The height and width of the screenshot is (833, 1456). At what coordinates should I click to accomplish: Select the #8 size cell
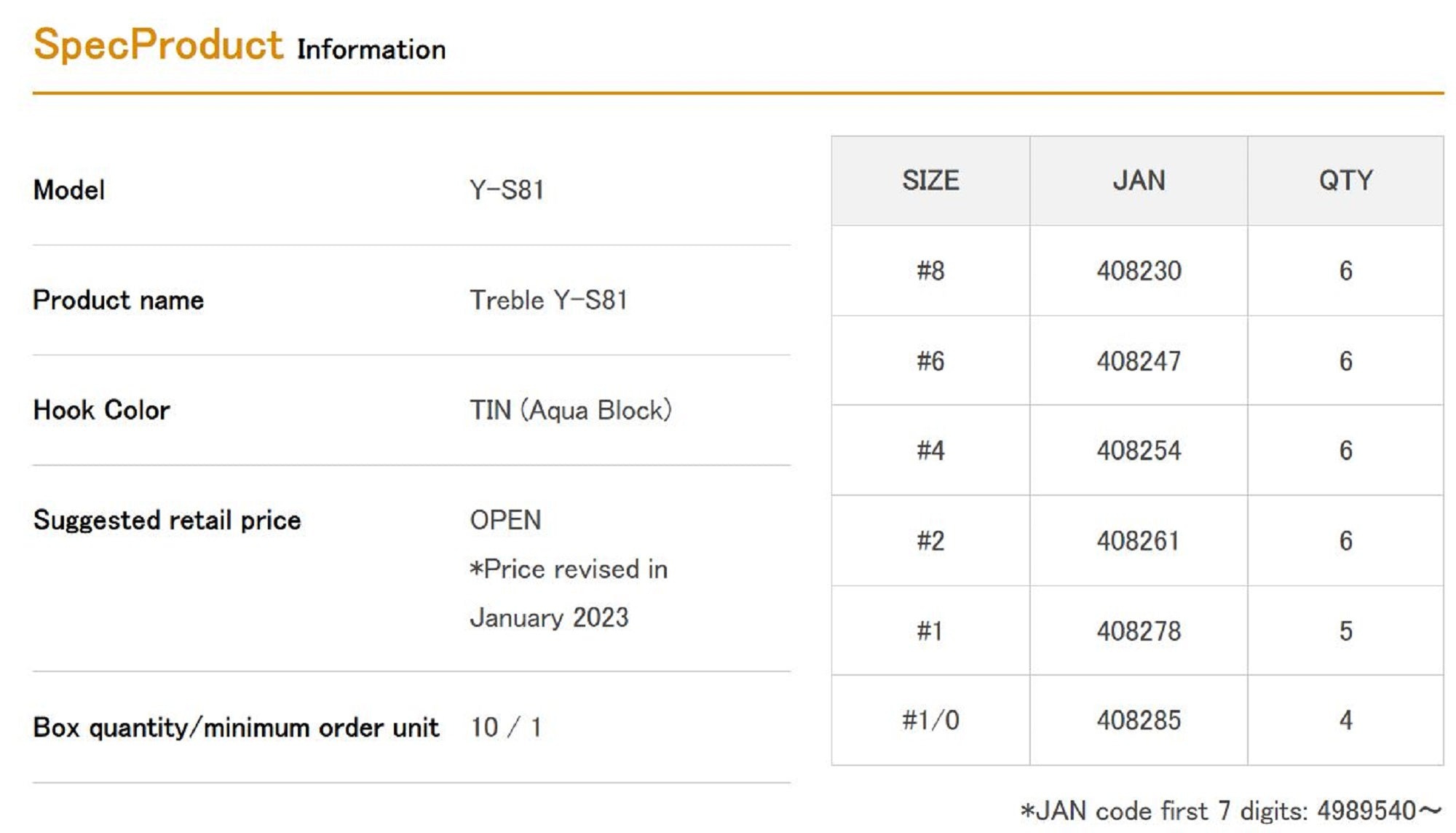pyautogui.click(x=930, y=271)
